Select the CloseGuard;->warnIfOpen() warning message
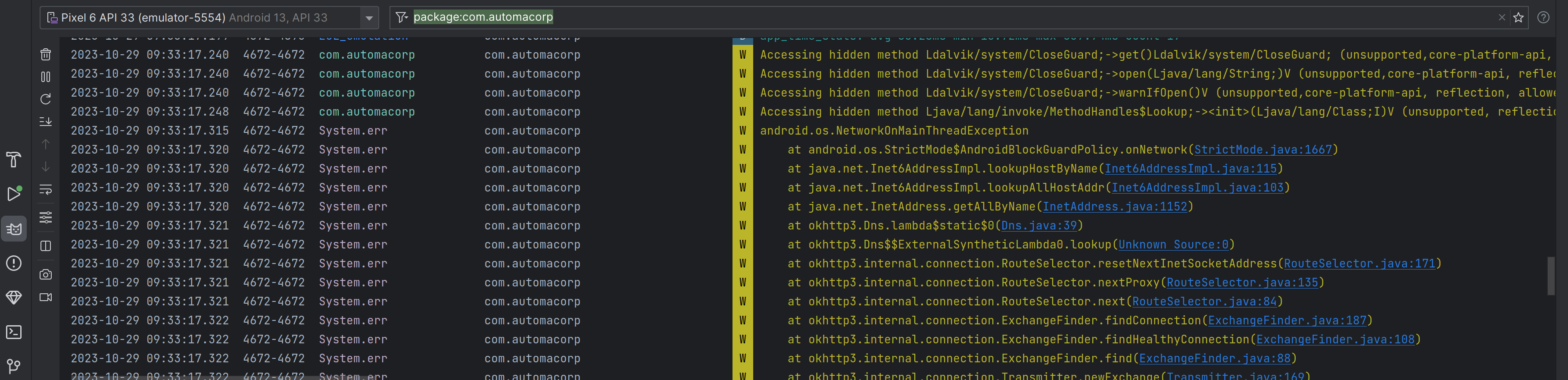Image resolution: width=1568 pixels, height=380 pixels. [x=1157, y=93]
